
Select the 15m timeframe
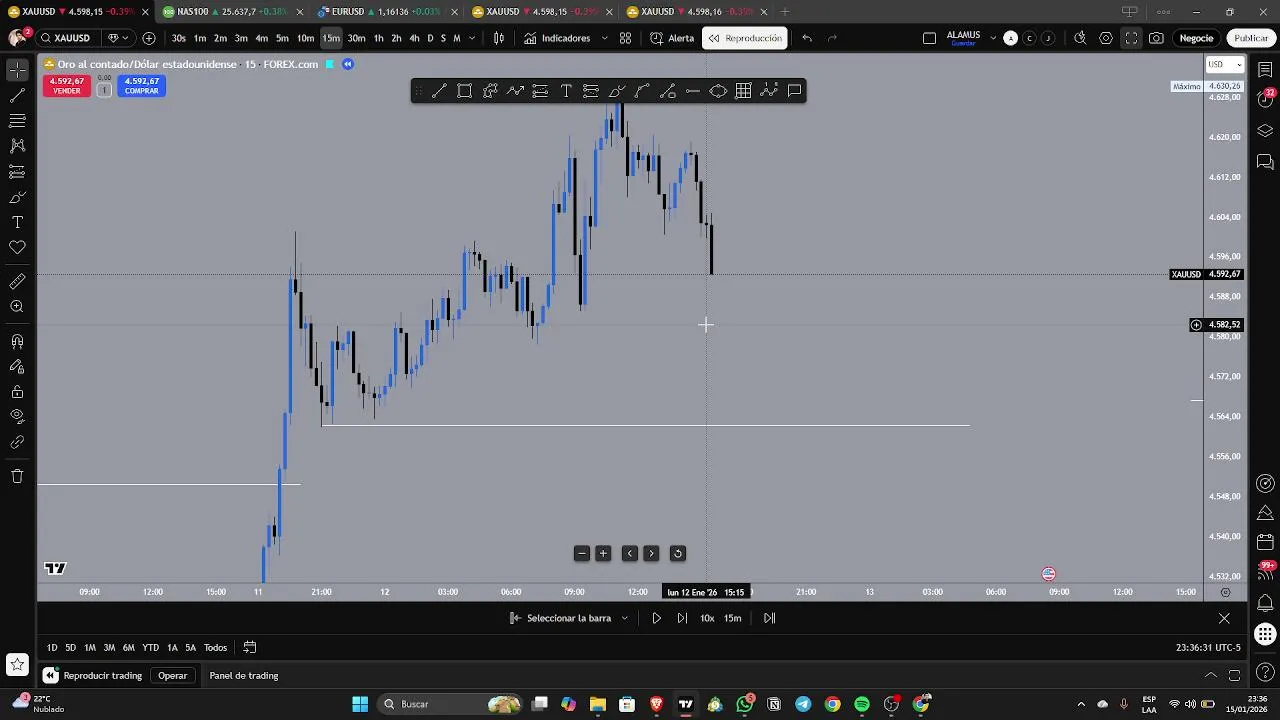331,38
